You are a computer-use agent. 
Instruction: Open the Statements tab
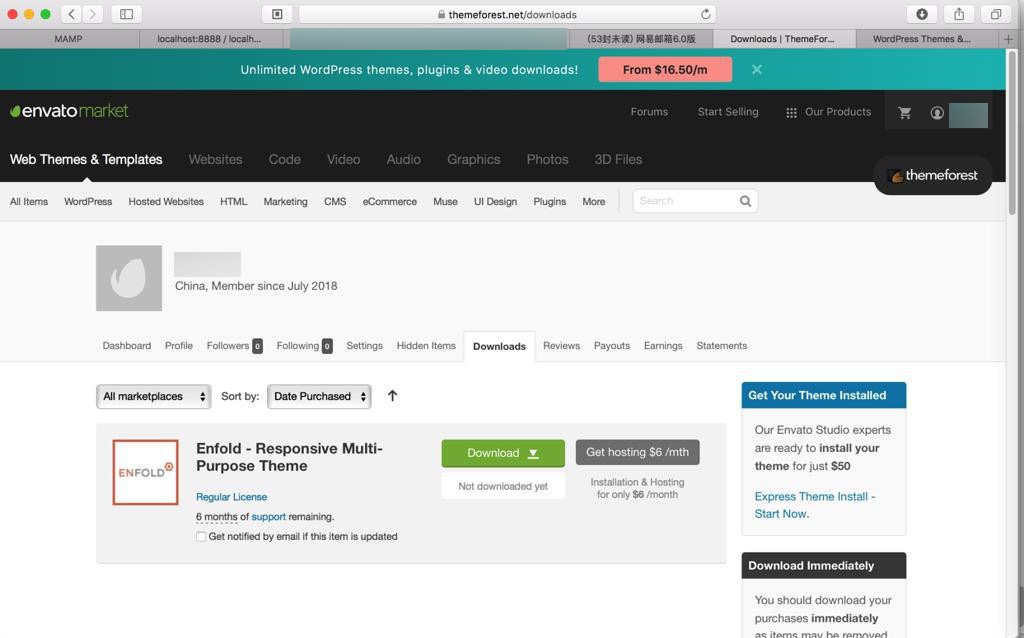click(x=722, y=345)
